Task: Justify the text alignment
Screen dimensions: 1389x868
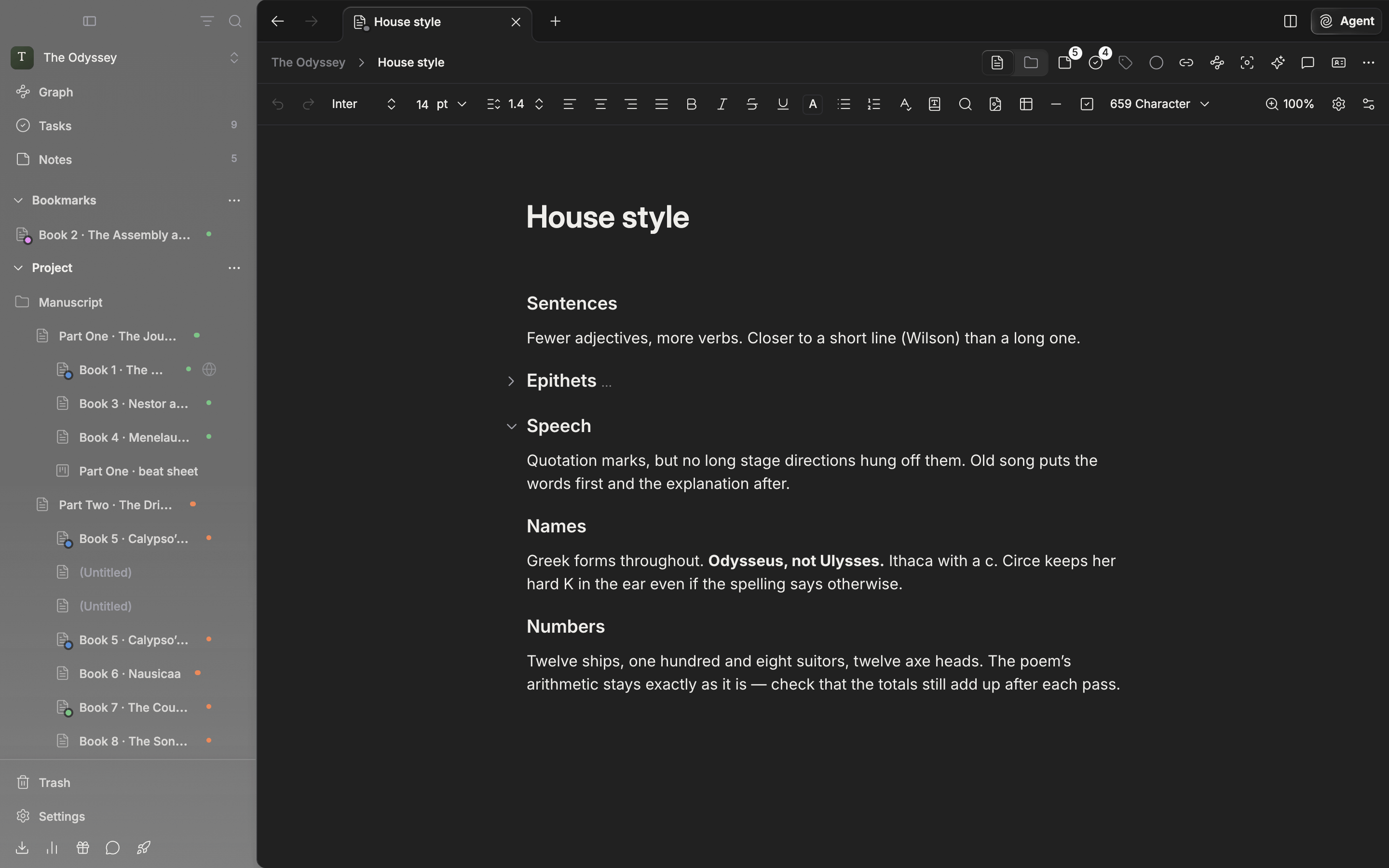Action: [661, 104]
